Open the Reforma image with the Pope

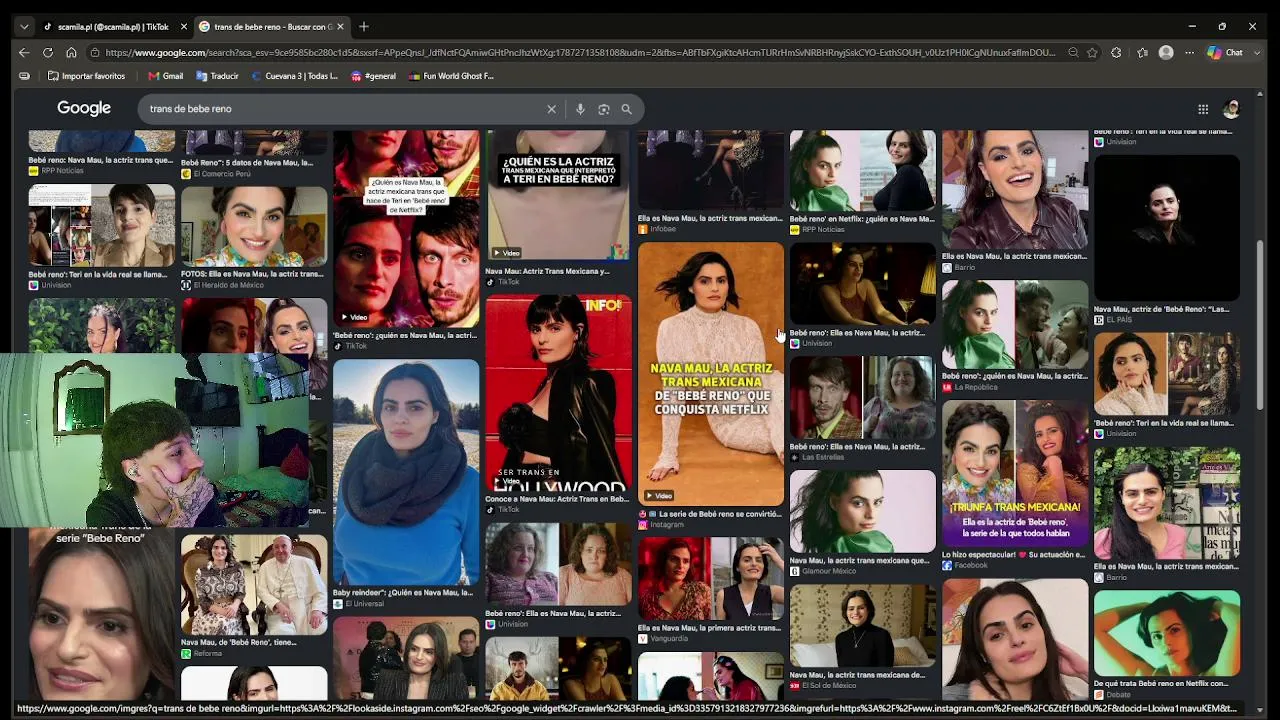[x=254, y=585]
